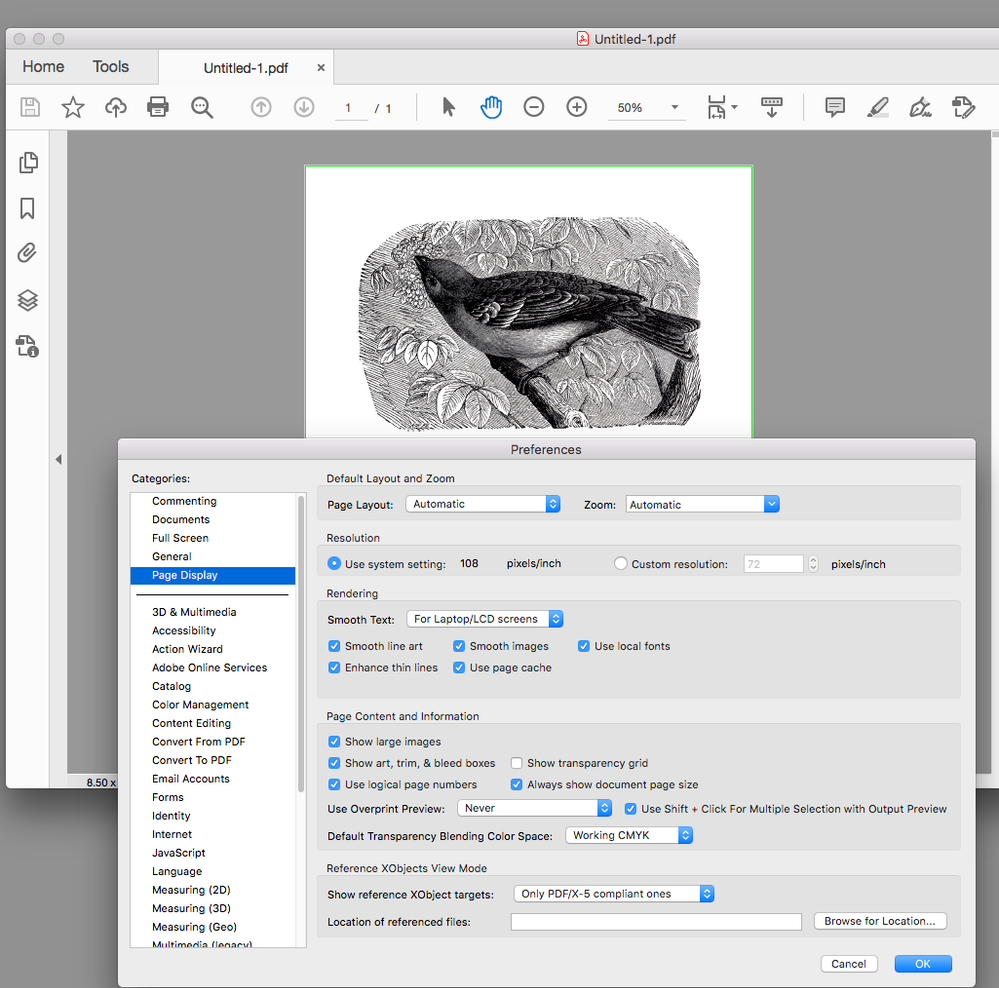Click Browse for Location button

click(x=880, y=921)
